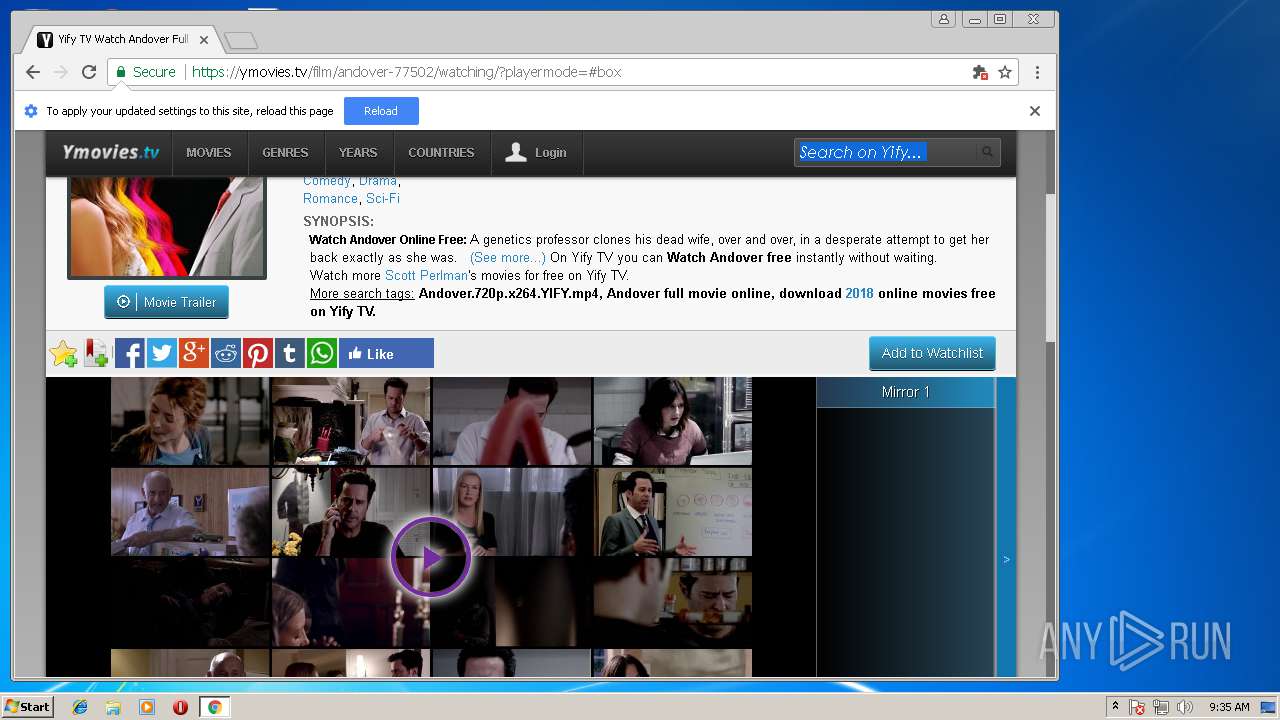This screenshot has width=1280, height=720.
Task: Open the Chrome three-dot menu
Action: [x=1037, y=72]
